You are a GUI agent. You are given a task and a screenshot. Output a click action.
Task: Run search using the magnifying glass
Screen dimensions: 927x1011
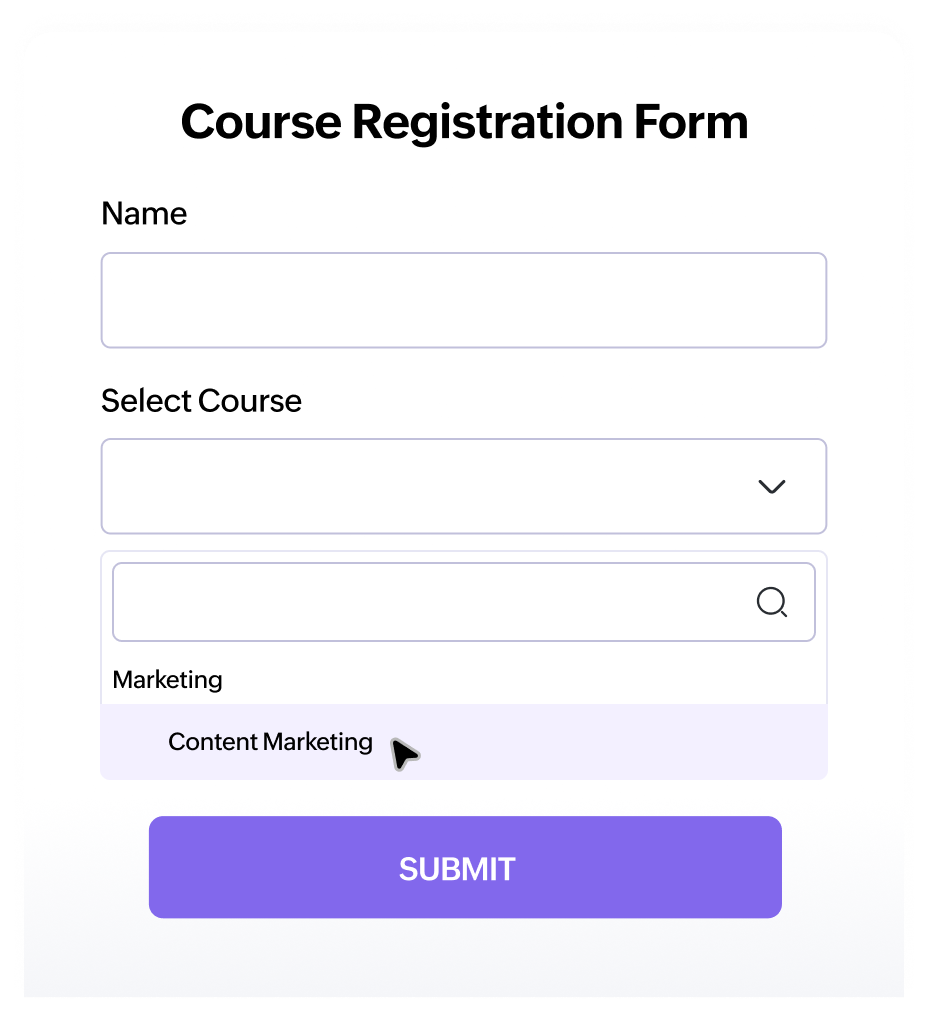coord(771,602)
